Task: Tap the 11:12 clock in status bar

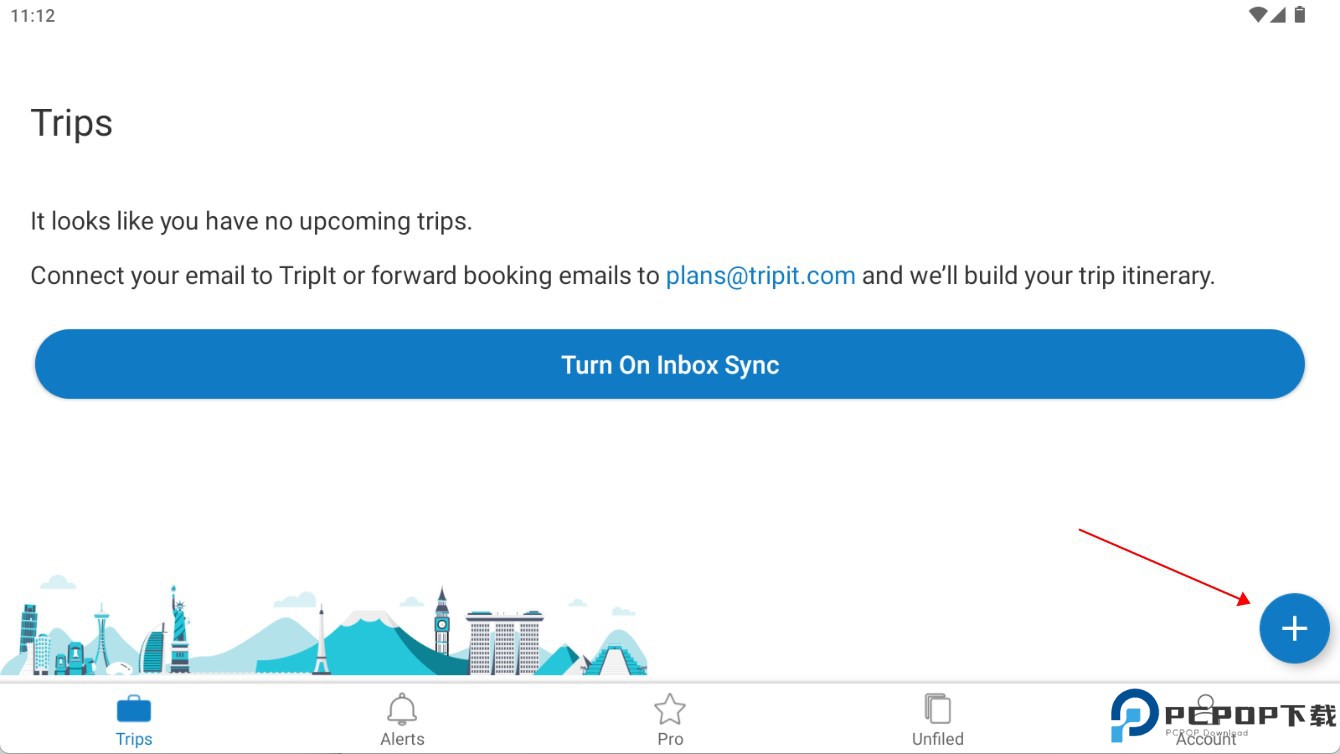Action: pos(33,16)
